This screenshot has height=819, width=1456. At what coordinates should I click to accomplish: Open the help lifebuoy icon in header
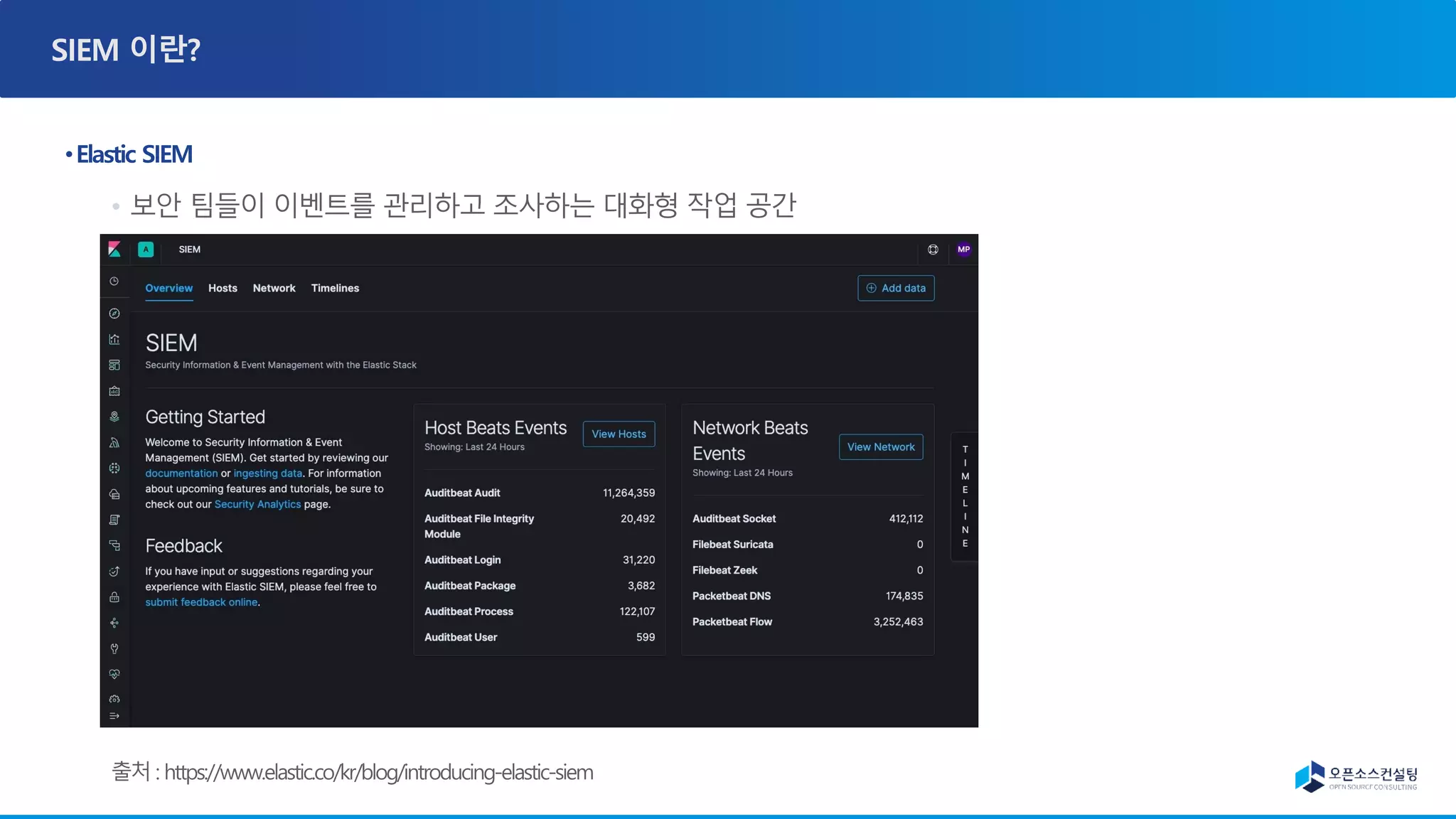(x=933, y=250)
